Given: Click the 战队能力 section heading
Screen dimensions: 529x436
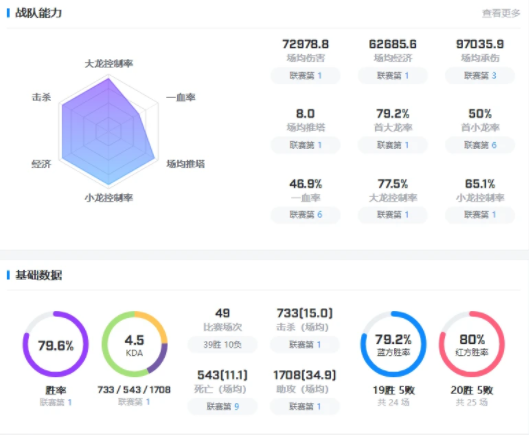Looking at the screenshot, I should 38,13.
